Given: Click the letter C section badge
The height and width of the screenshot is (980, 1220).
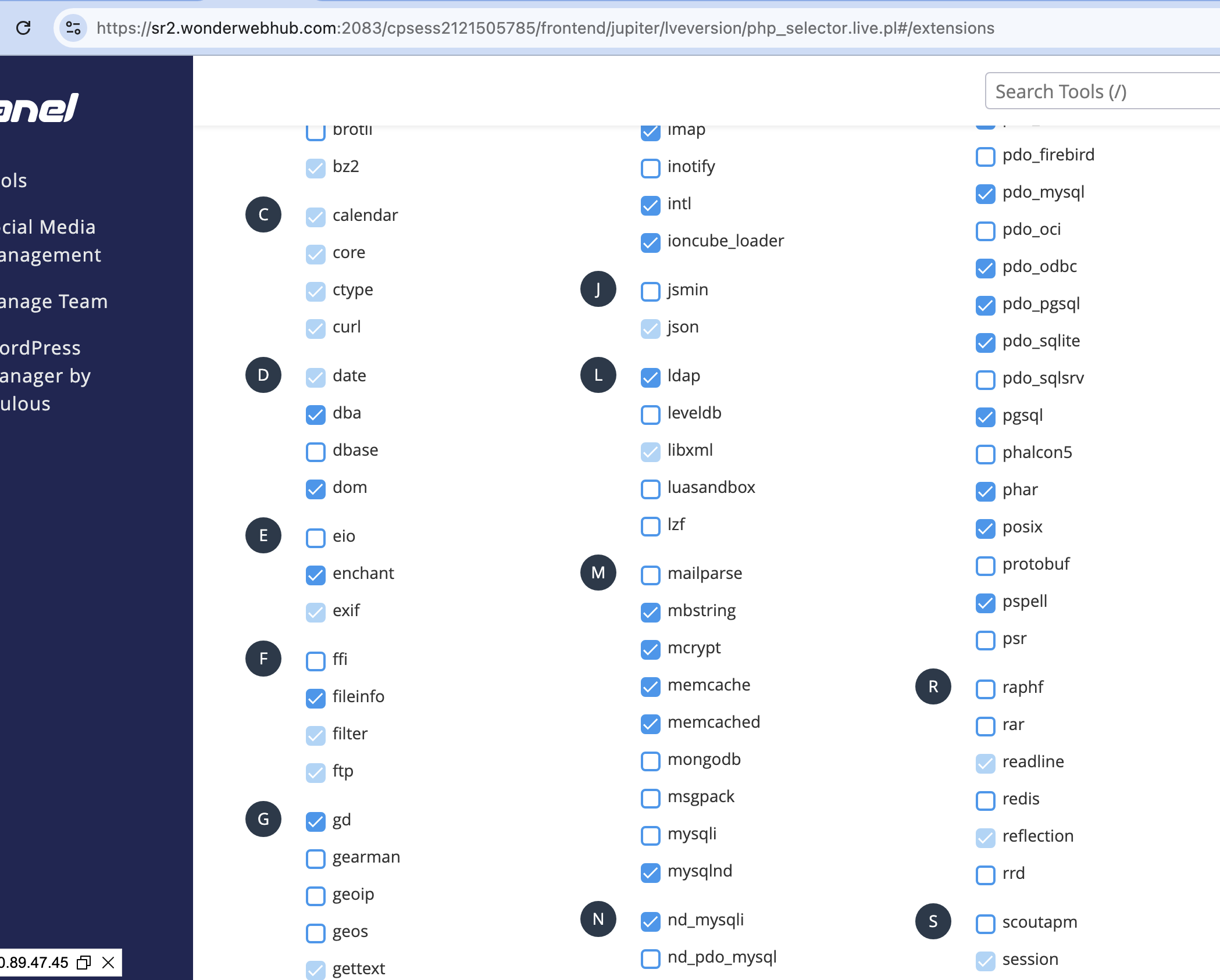Looking at the screenshot, I should point(263,214).
